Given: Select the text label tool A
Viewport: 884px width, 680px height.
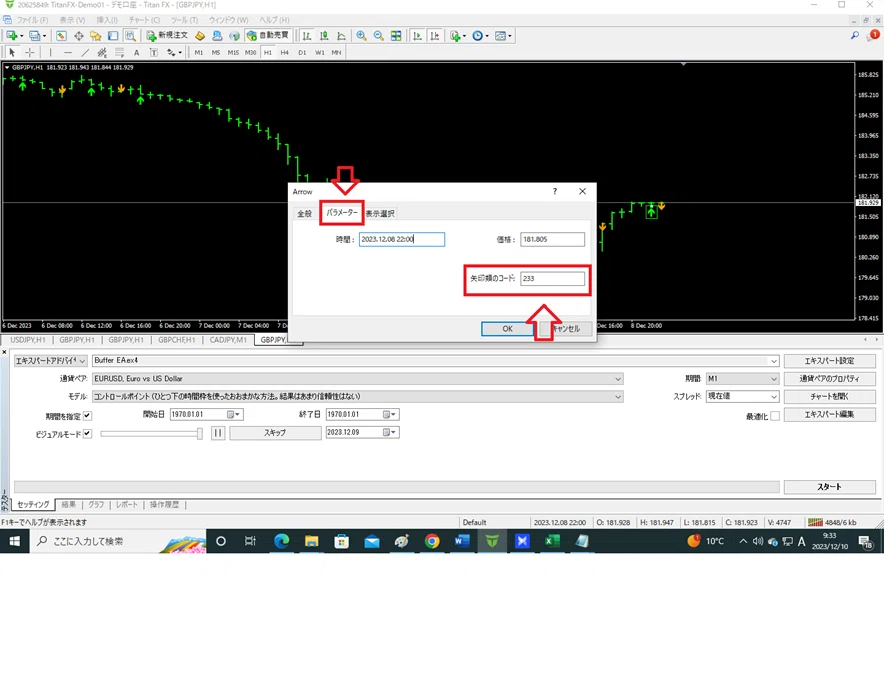Looking at the screenshot, I should coord(136,52).
